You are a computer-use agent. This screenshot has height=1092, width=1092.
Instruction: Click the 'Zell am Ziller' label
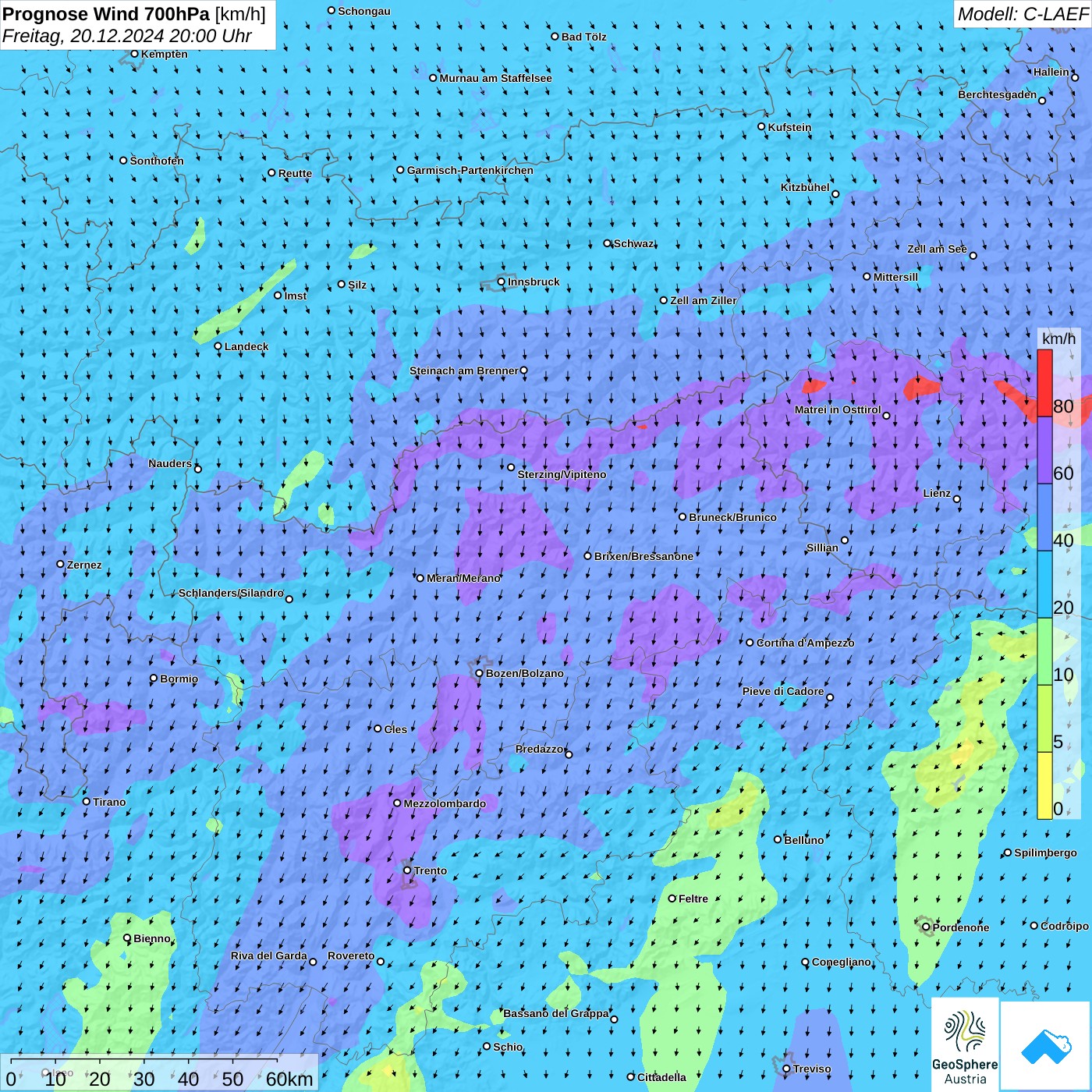click(704, 300)
